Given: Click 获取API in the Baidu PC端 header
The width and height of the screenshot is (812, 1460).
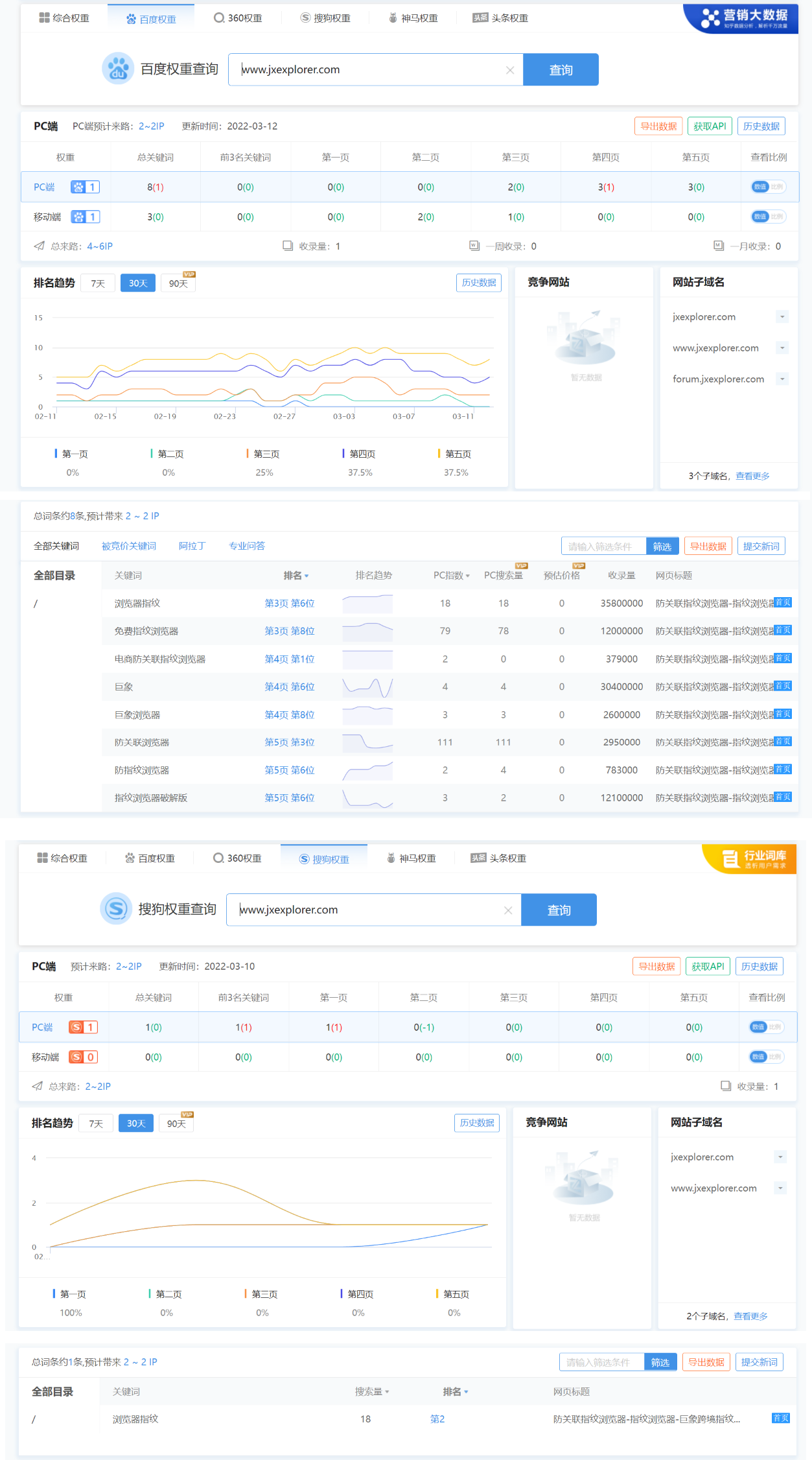Looking at the screenshot, I should click(710, 126).
